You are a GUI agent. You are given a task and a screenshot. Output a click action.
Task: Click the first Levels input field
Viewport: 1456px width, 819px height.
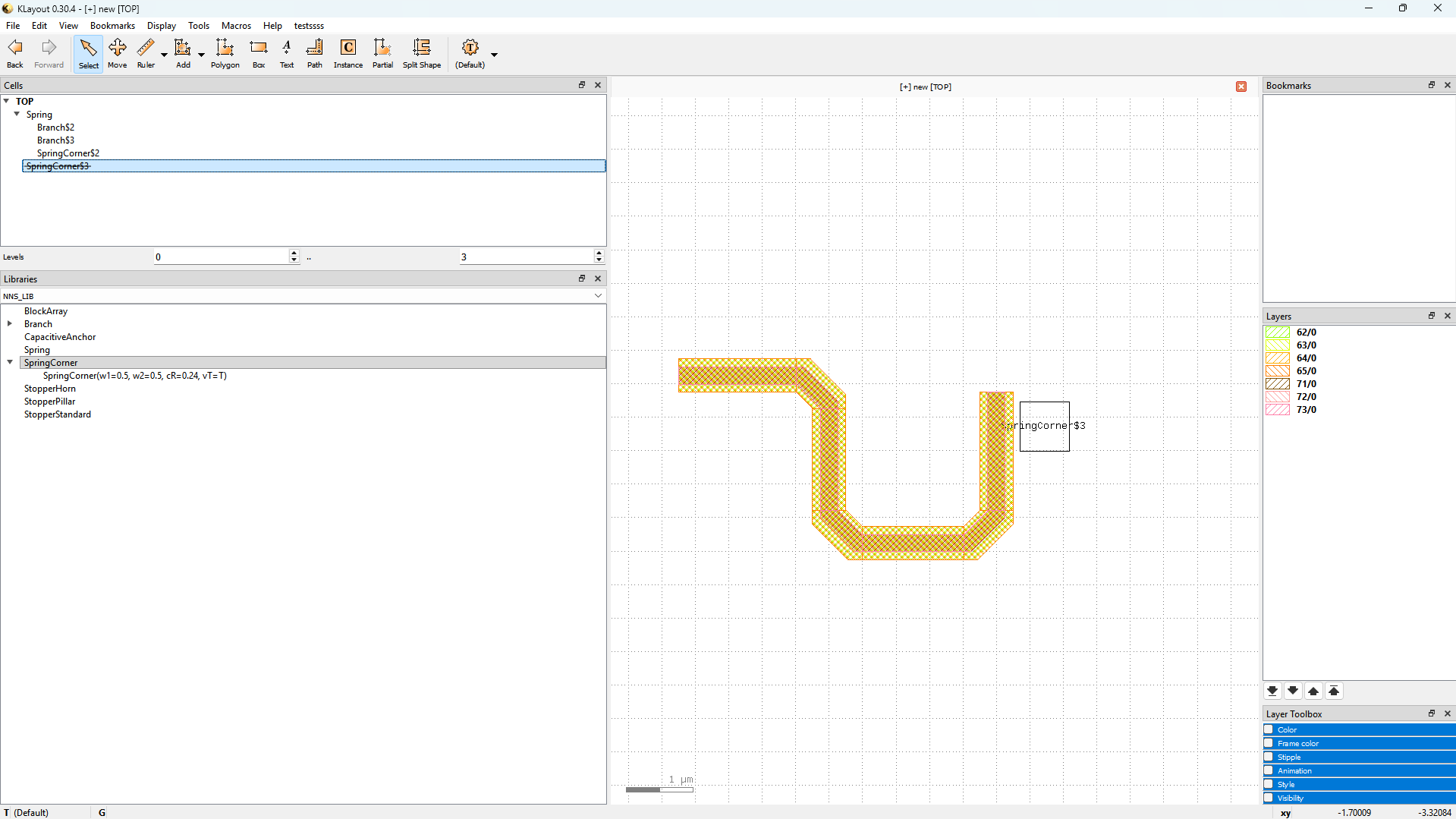pyautogui.click(x=221, y=257)
